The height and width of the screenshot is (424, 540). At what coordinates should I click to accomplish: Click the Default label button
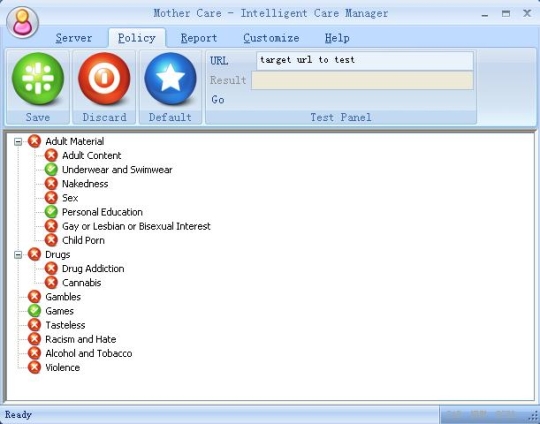(x=170, y=117)
